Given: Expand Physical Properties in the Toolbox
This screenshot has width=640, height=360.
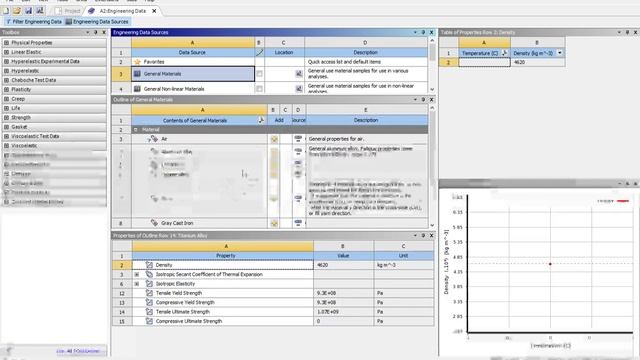Looking at the screenshot, I should [7, 43].
